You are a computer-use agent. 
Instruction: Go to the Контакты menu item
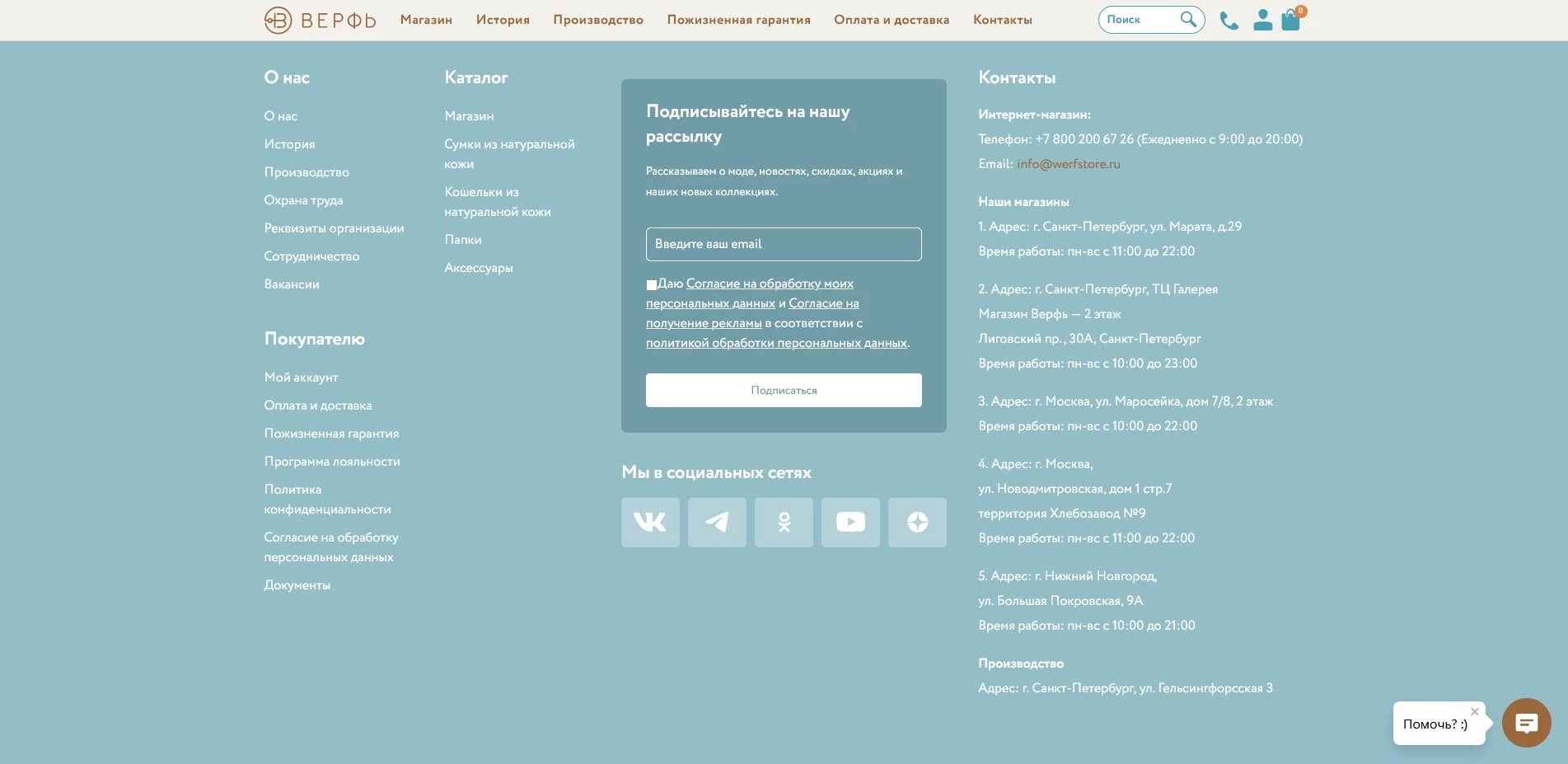click(1002, 20)
